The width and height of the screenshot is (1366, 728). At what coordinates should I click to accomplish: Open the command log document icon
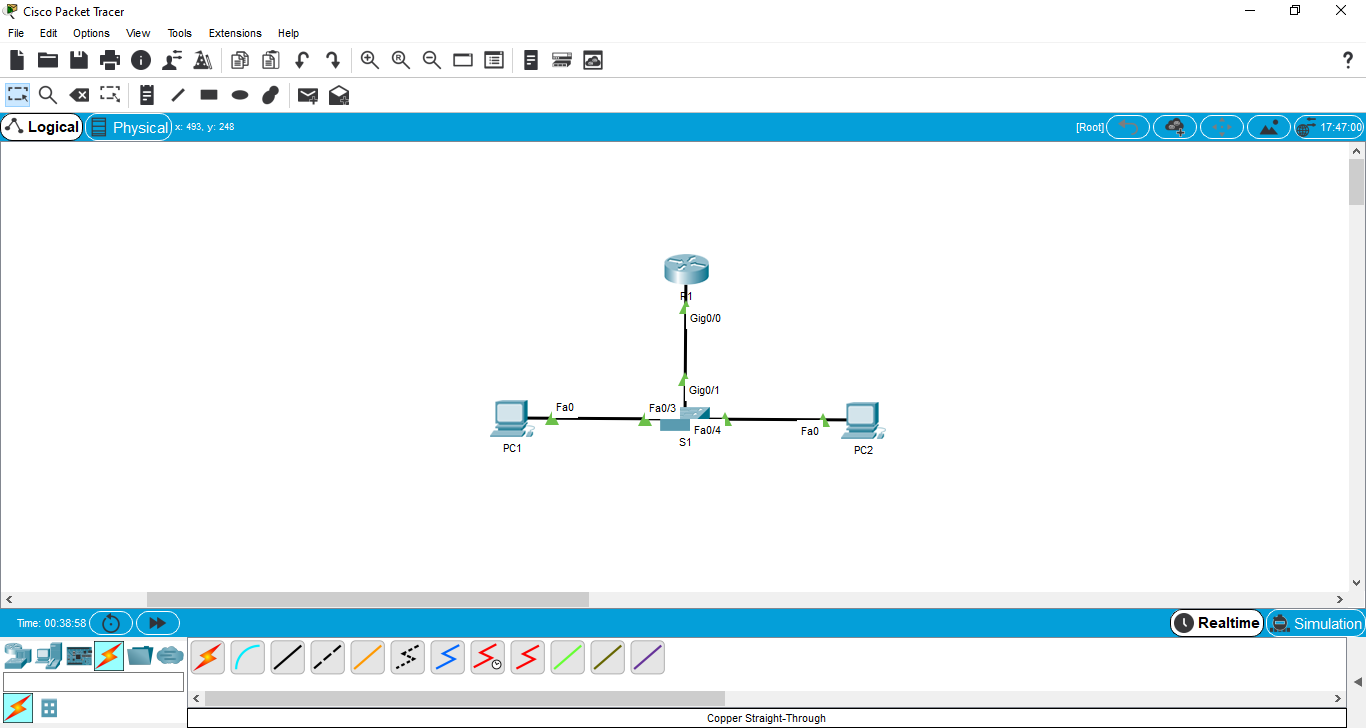click(x=531, y=60)
